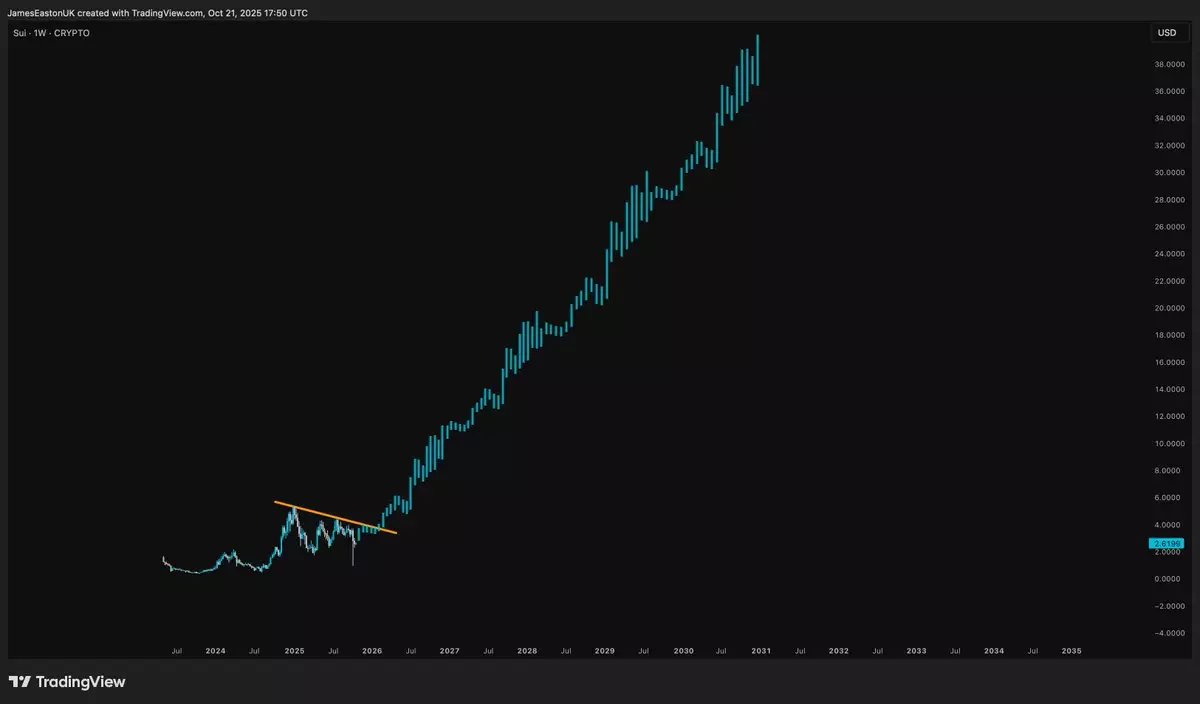Click the 2031 label on time axis
The width and height of the screenshot is (1200, 704).
tap(760, 651)
